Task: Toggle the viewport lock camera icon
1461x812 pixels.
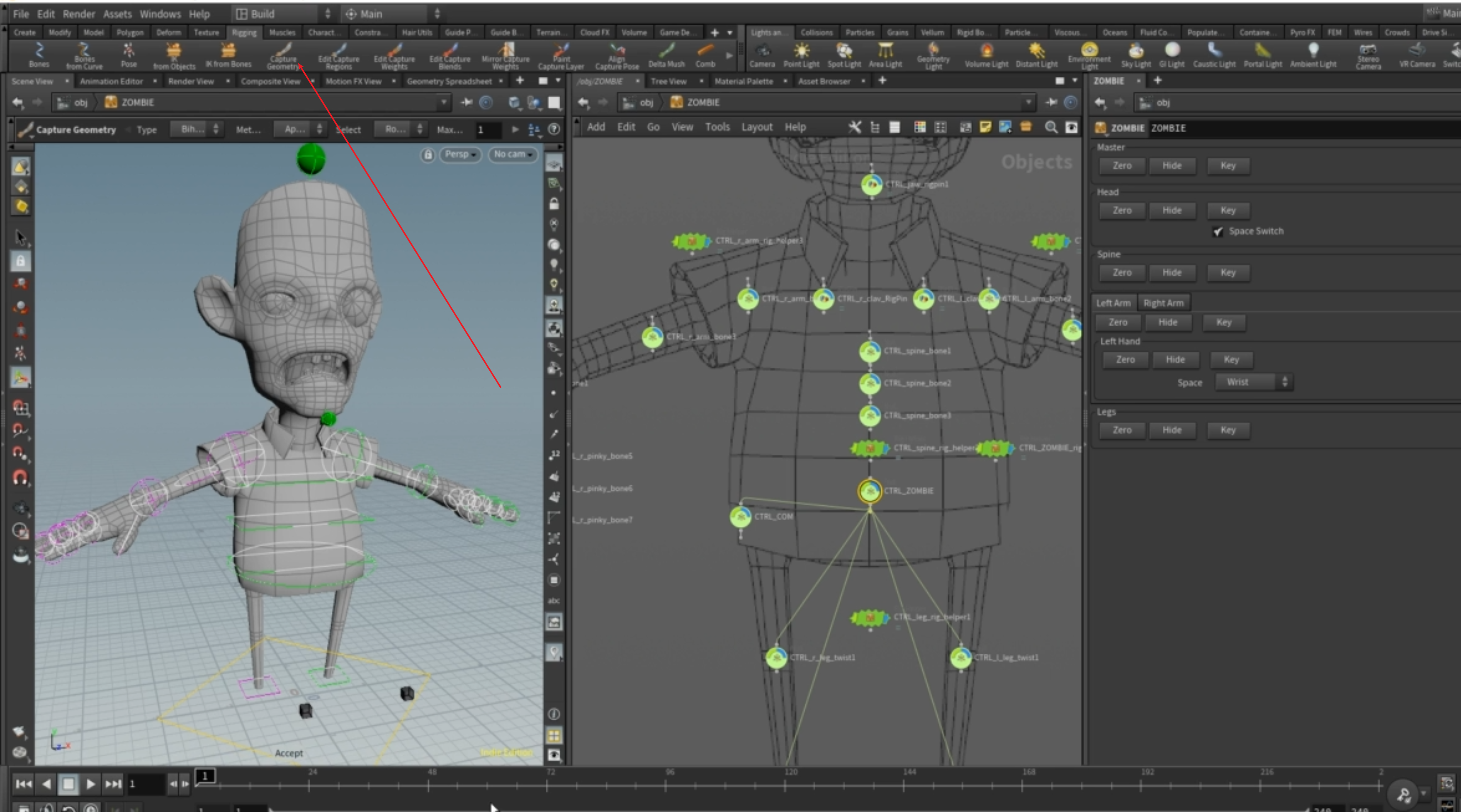Action: coord(428,155)
